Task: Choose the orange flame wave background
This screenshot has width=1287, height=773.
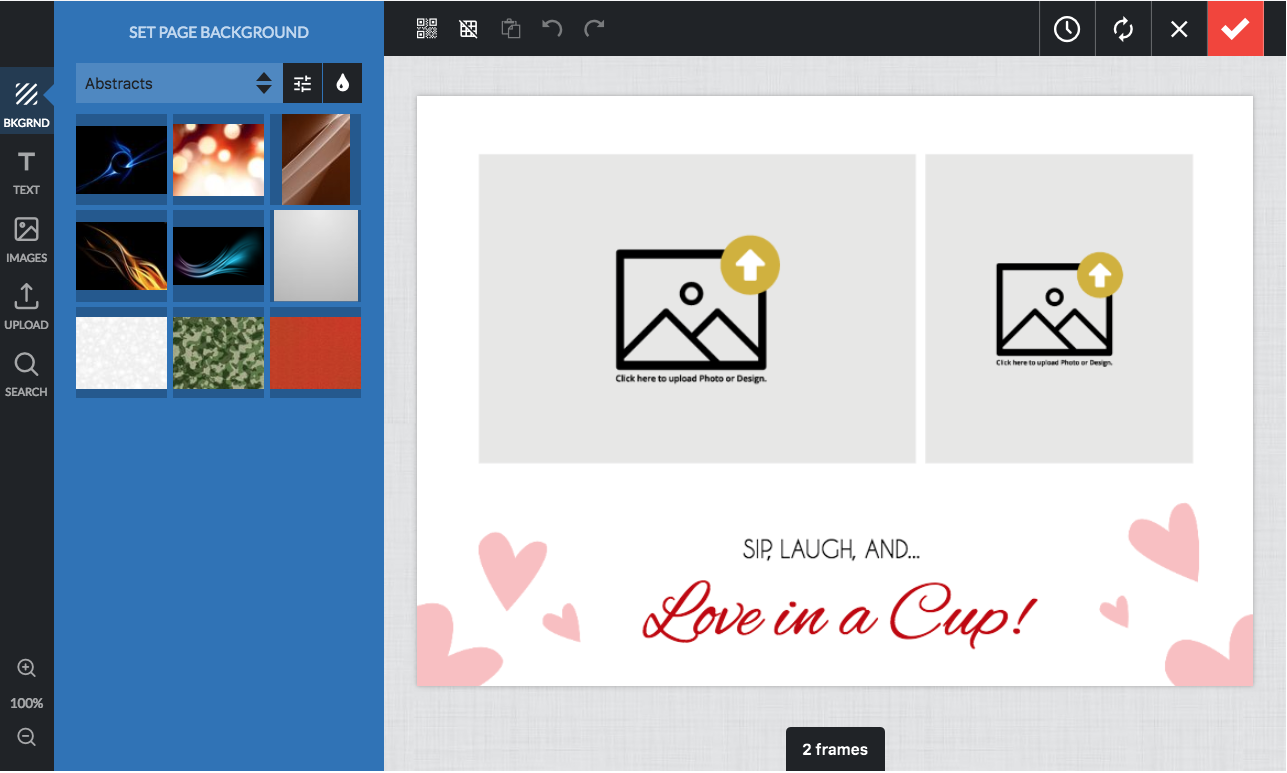Action: (122, 256)
